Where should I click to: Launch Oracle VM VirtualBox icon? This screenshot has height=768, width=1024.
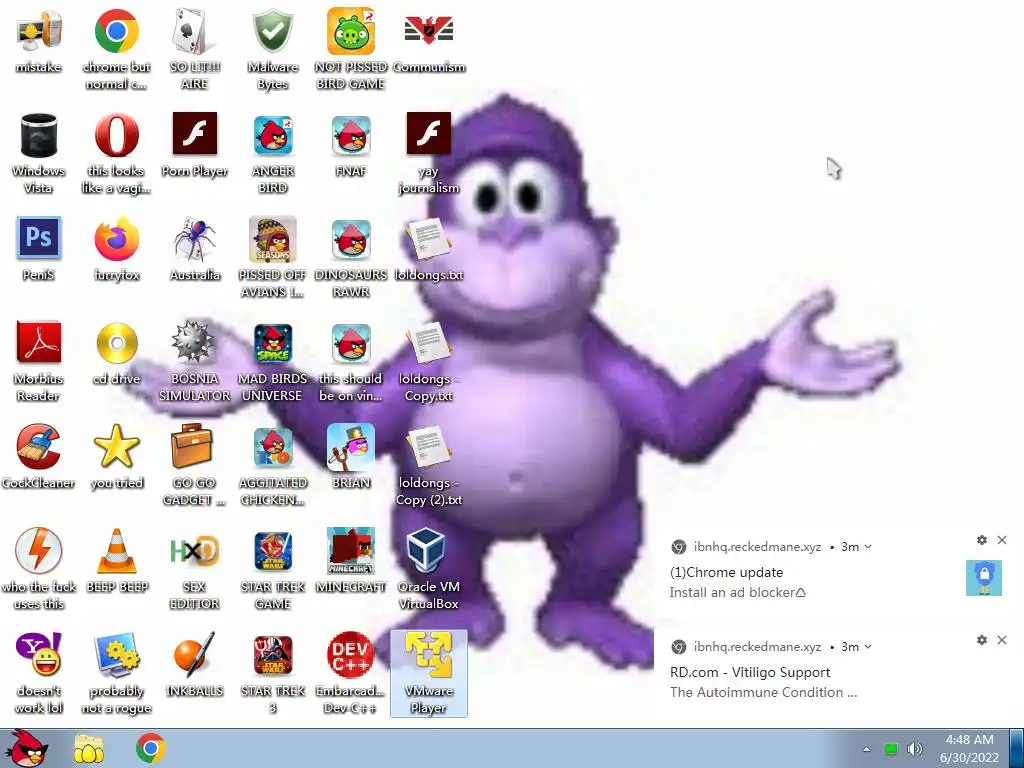click(x=429, y=569)
